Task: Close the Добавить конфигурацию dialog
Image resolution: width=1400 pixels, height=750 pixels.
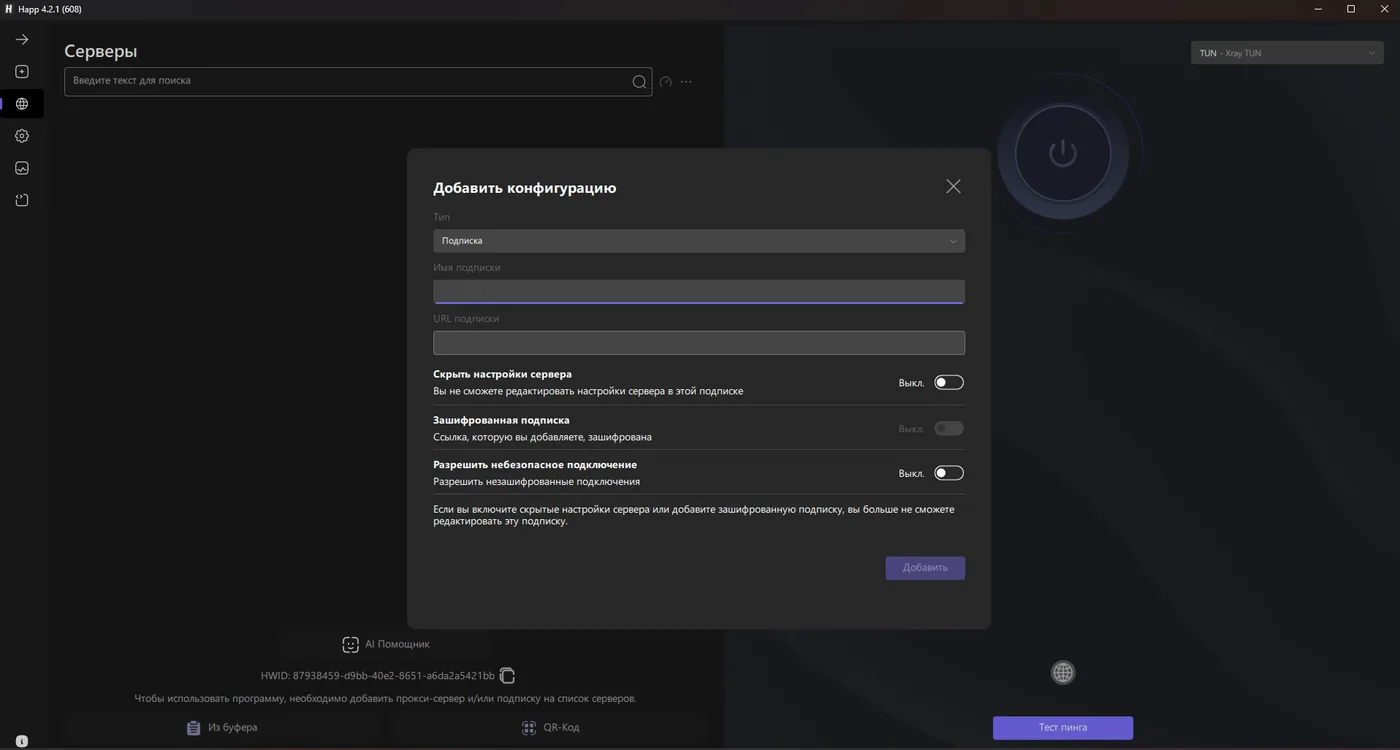Action: (953, 186)
